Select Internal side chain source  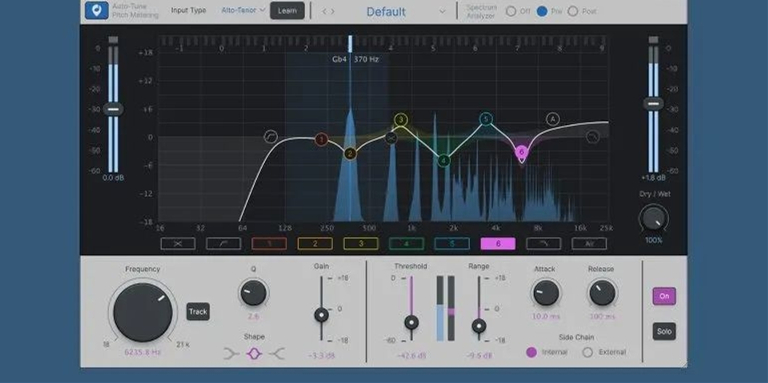coord(531,352)
